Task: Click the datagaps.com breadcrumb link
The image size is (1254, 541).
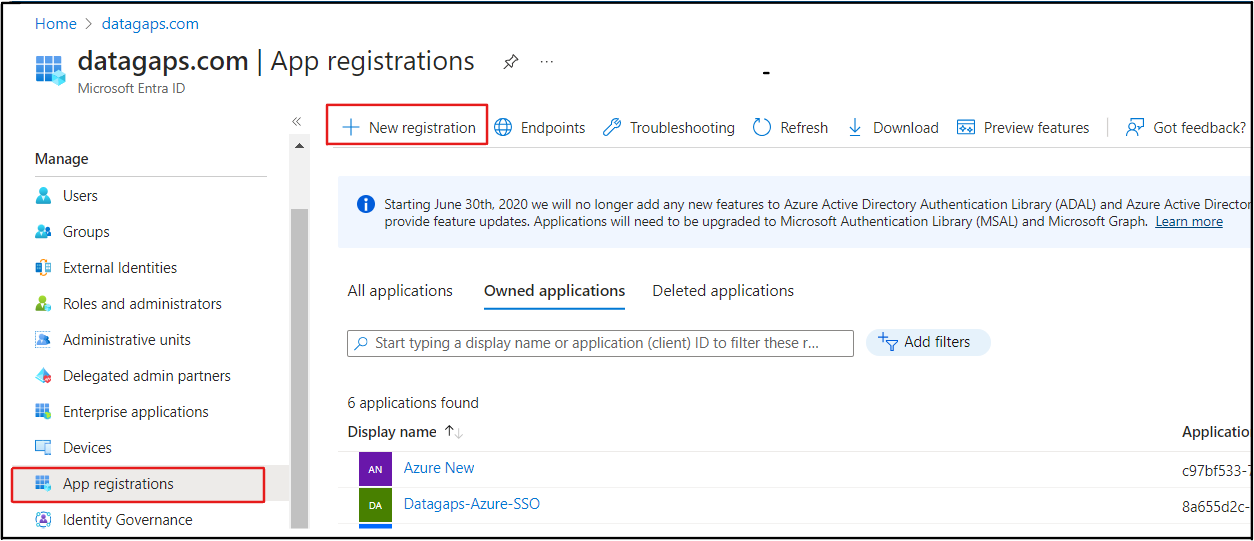Action: (150, 24)
